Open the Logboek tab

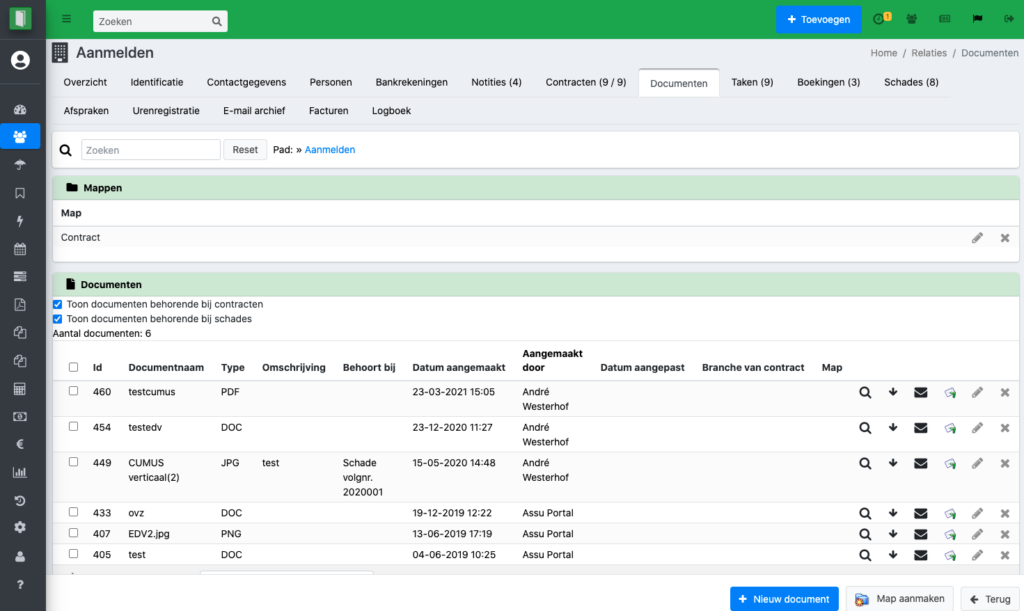(x=391, y=111)
